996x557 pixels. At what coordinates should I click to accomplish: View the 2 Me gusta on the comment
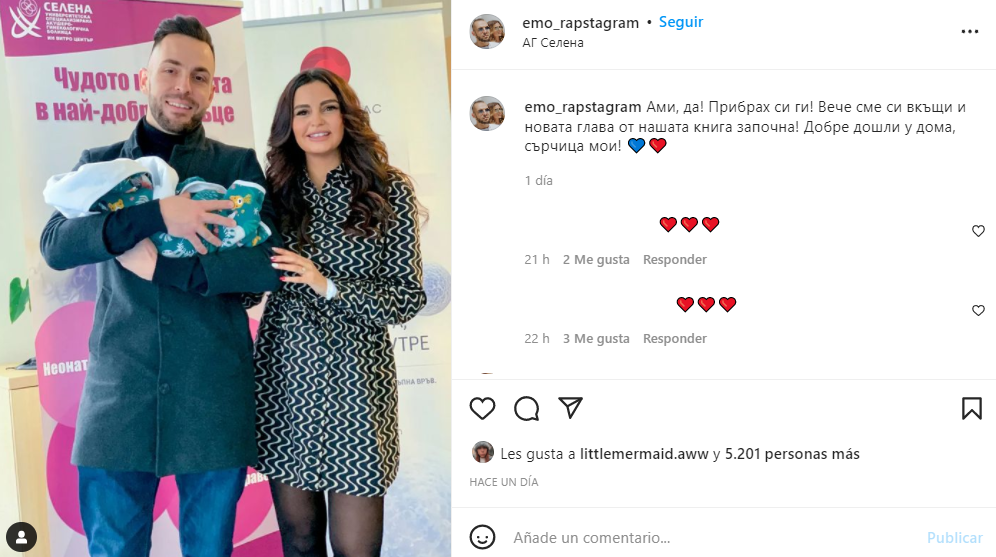click(x=596, y=259)
